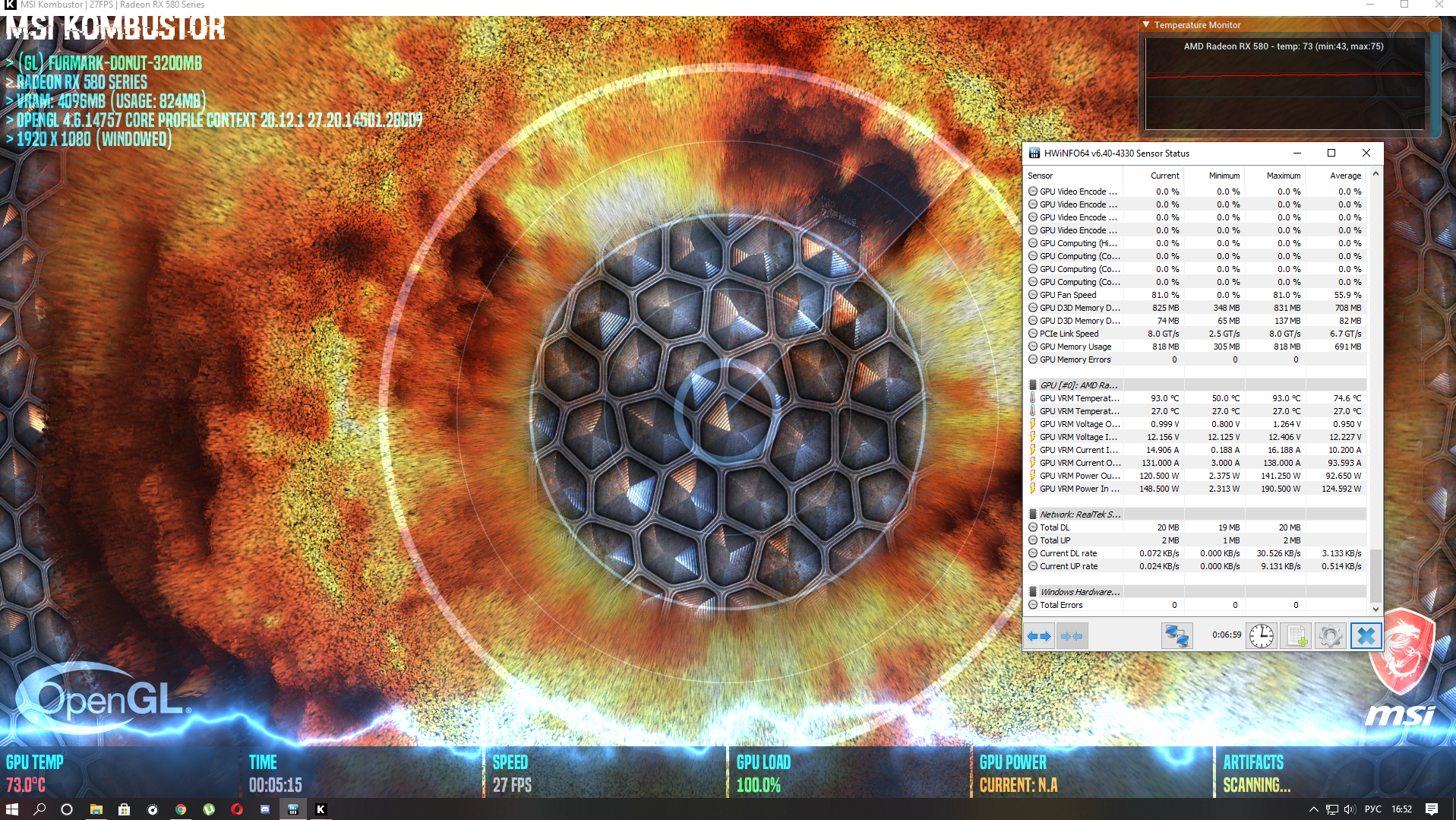Select the GPU Memory Errors row label
Image resolution: width=1456 pixels, height=820 pixels.
click(x=1075, y=359)
